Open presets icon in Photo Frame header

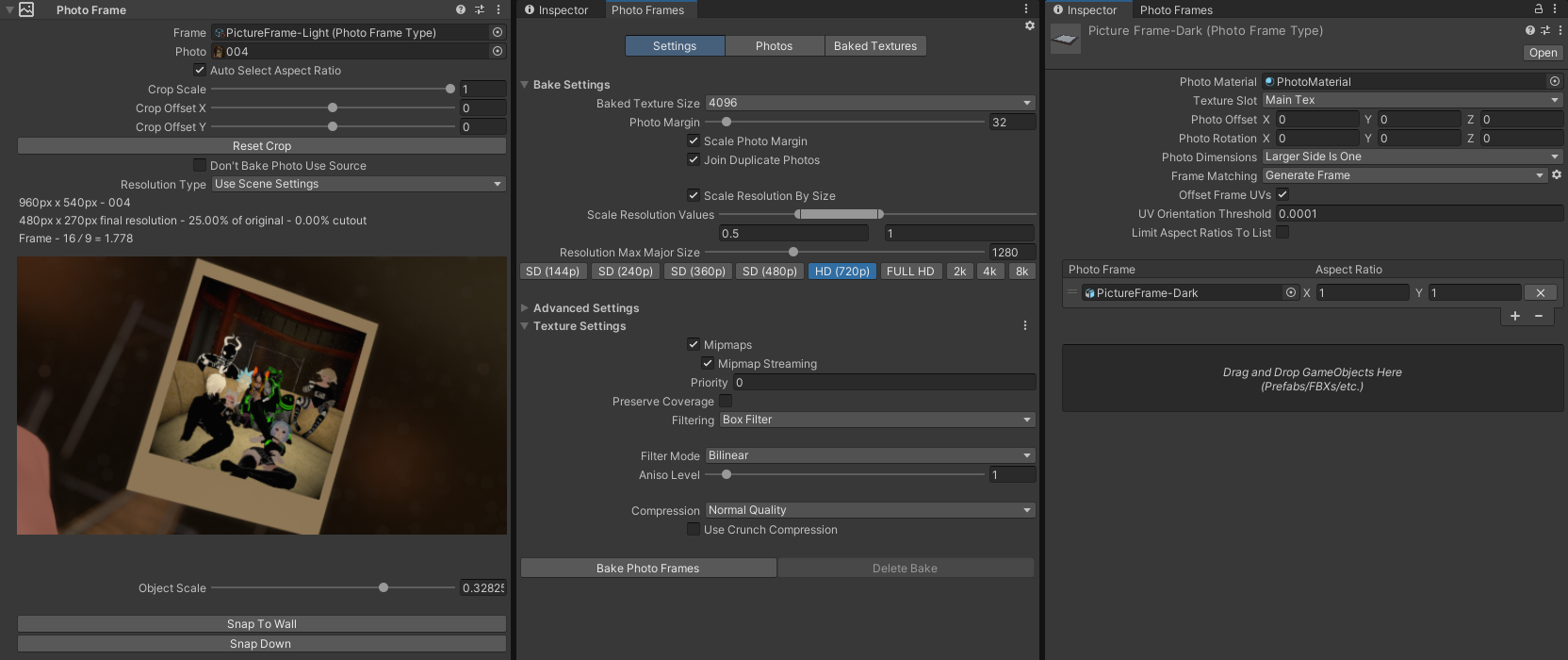click(x=479, y=9)
